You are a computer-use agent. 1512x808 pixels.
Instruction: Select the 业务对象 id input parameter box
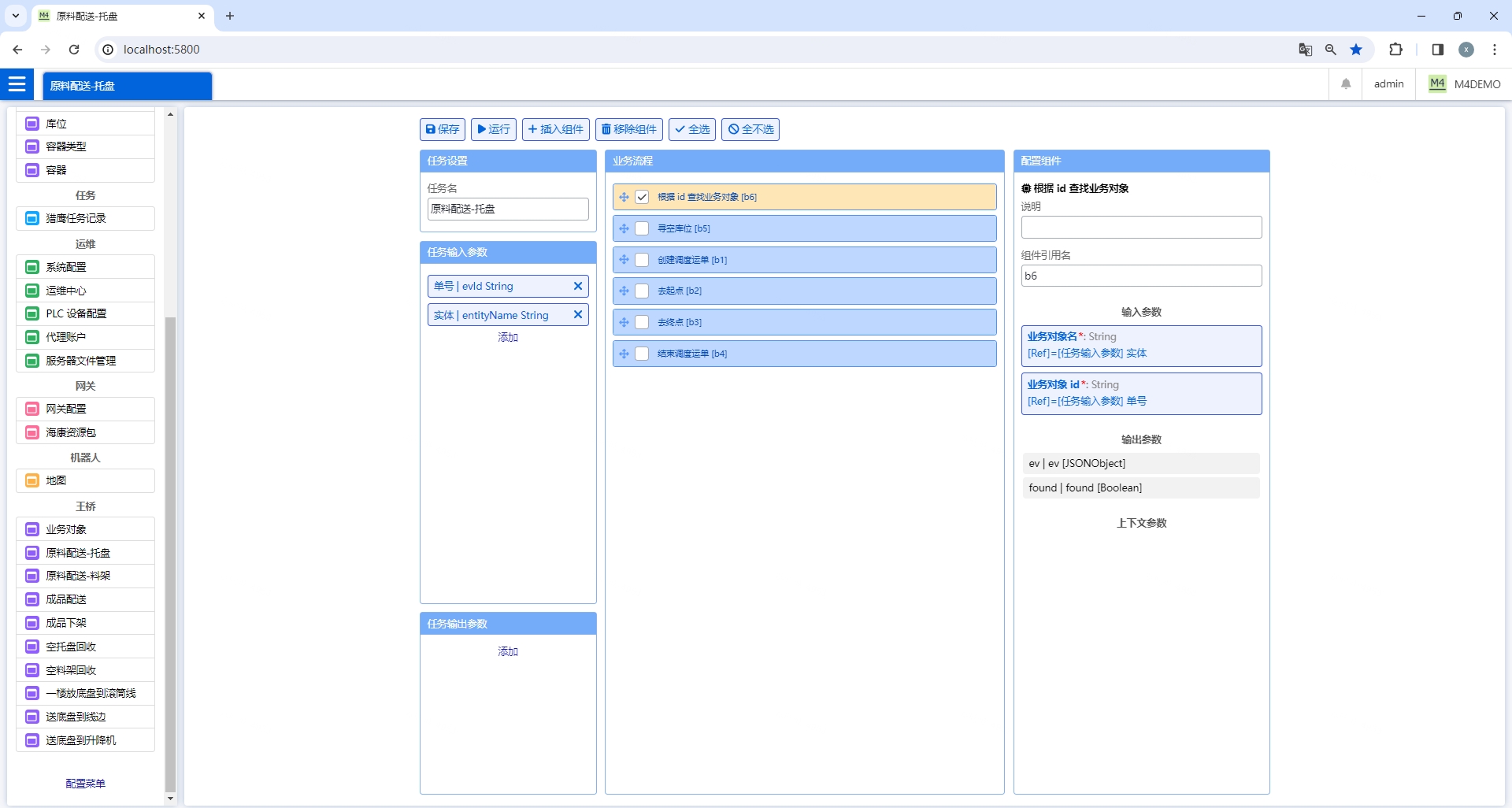1141,394
